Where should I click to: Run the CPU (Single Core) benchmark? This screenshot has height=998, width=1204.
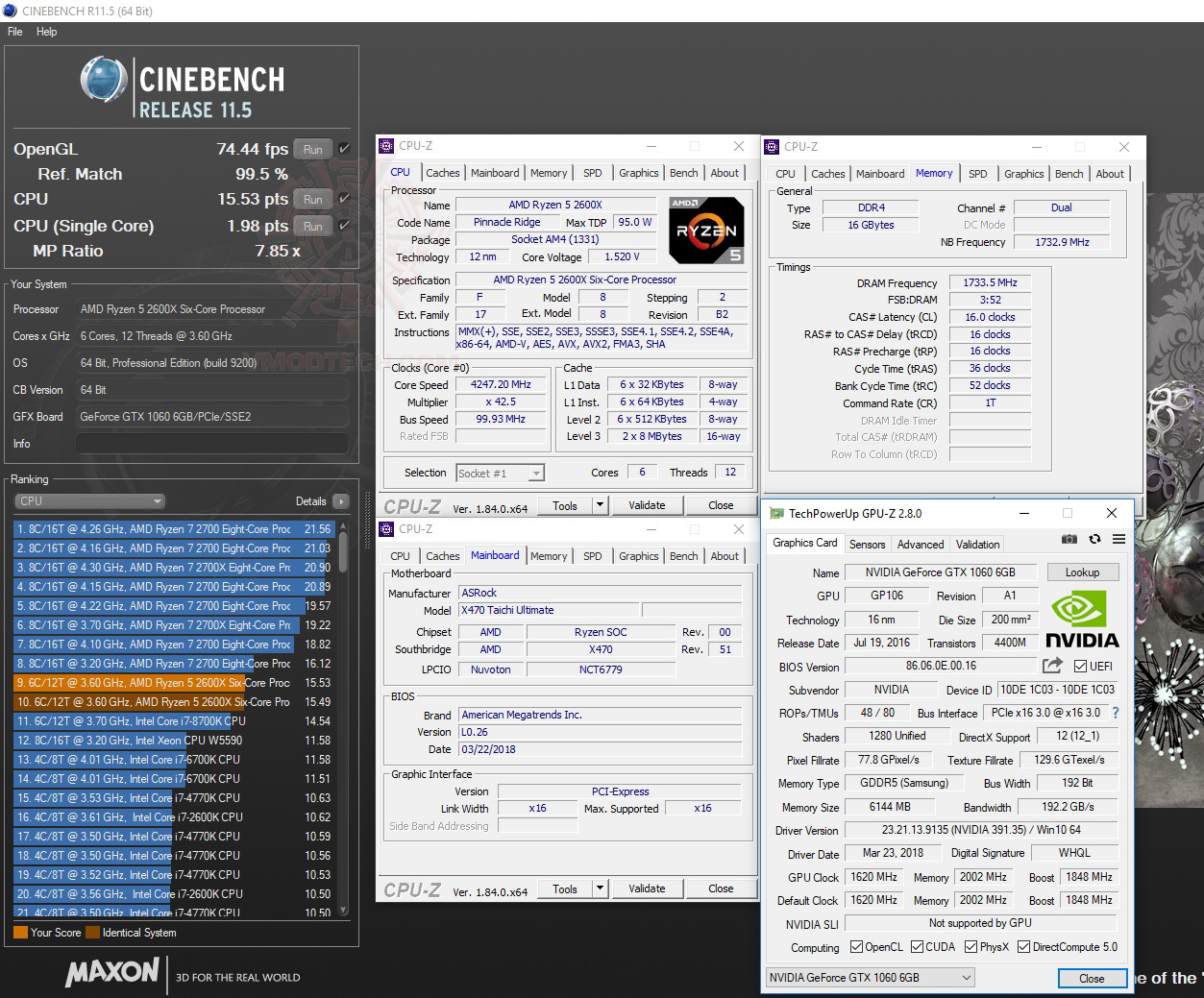click(313, 226)
